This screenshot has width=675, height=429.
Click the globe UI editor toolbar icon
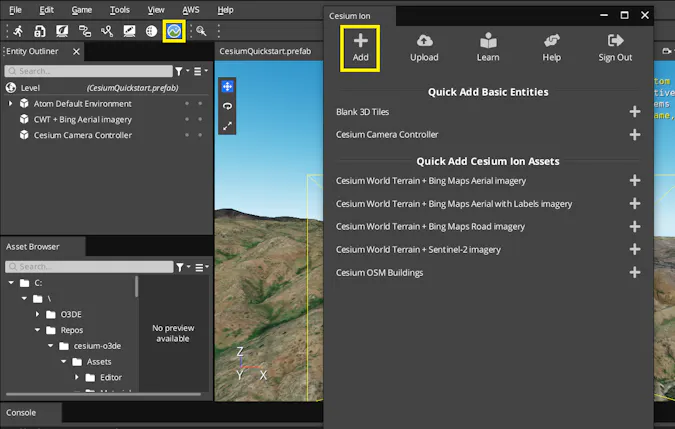click(x=151, y=31)
